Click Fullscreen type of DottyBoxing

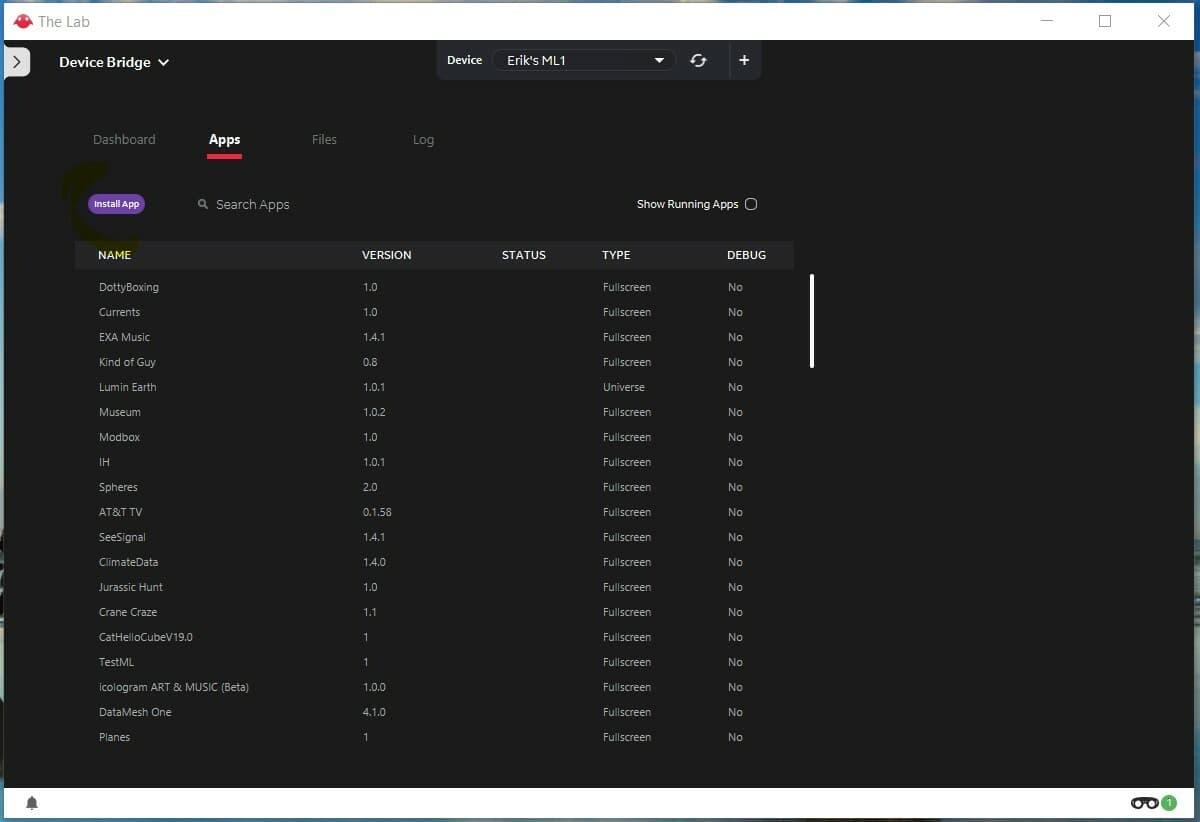pos(627,287)
